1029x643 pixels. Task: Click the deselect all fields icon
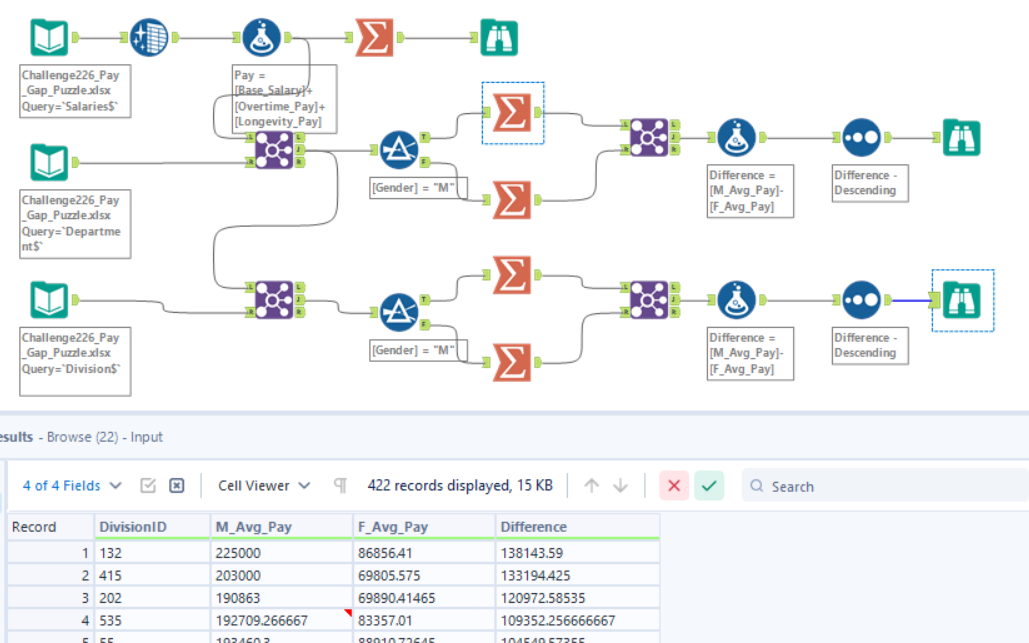[x=177, y=486]
